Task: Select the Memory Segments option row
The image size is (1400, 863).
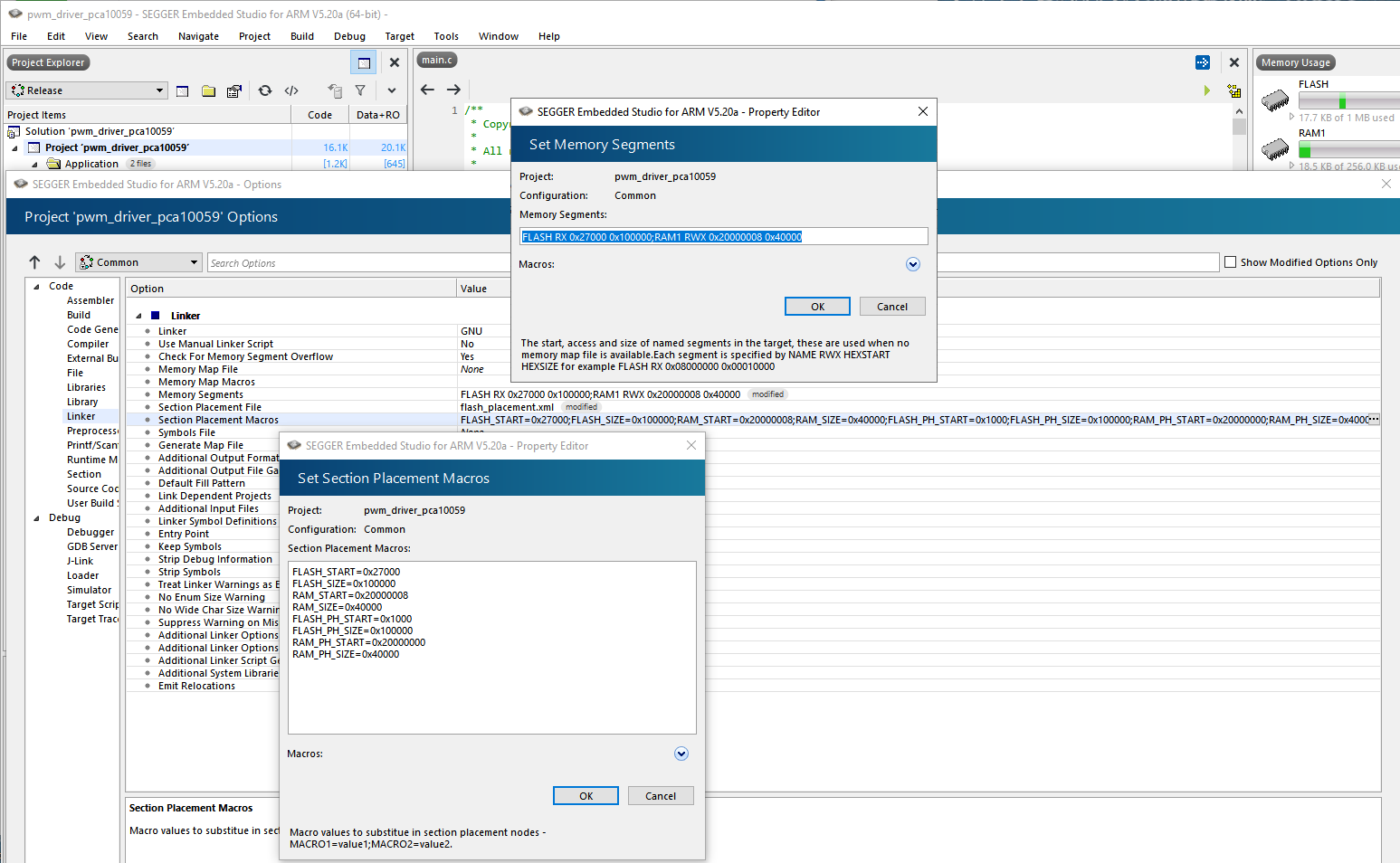Action: click(x=753, y=394)
